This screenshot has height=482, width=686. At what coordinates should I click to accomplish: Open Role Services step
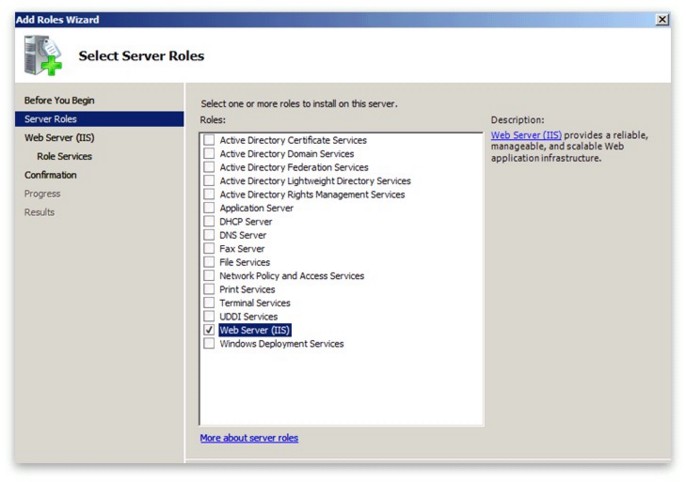click(x=64, y=156)
